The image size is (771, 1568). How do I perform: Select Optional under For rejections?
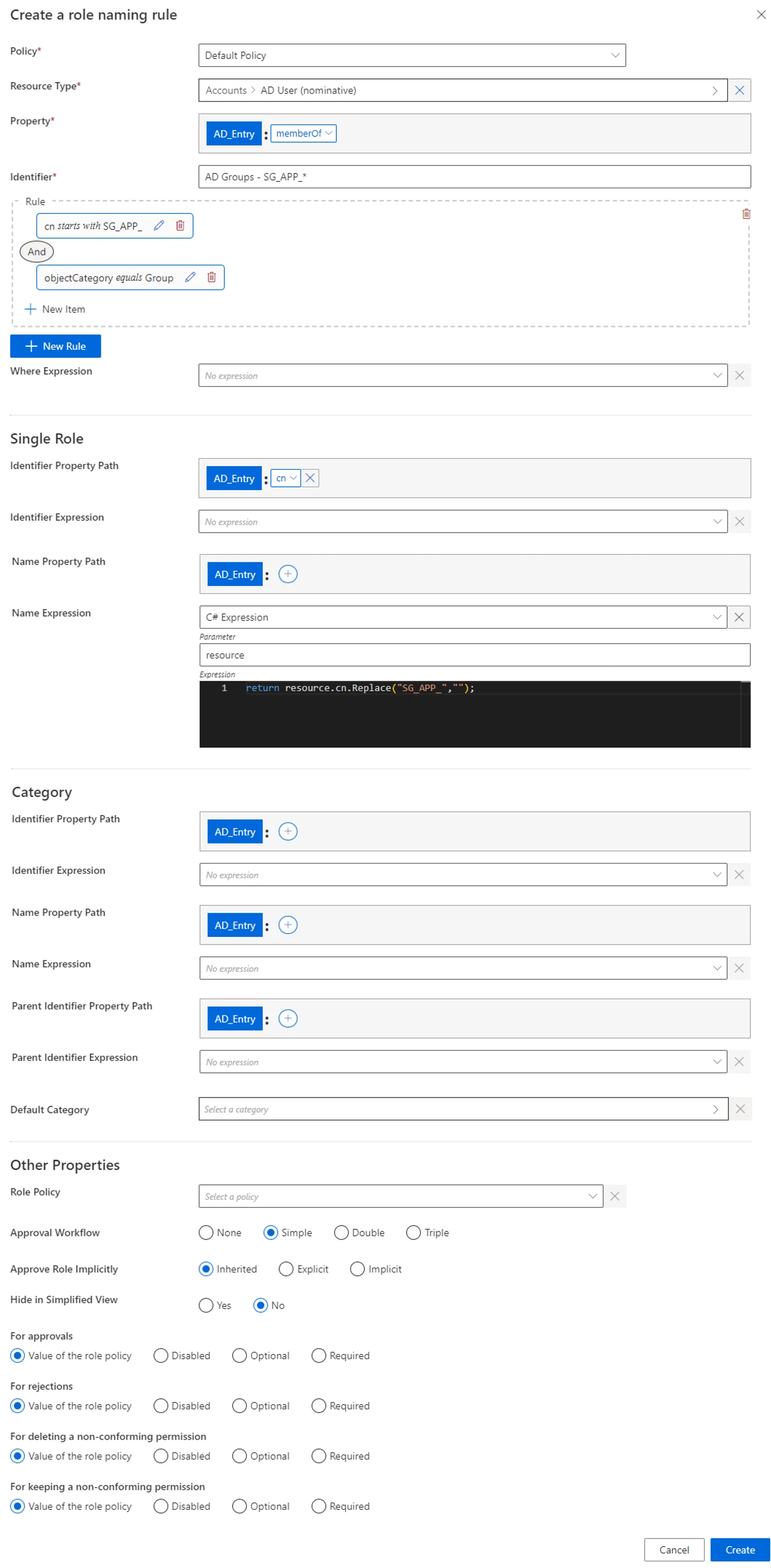240,1406
